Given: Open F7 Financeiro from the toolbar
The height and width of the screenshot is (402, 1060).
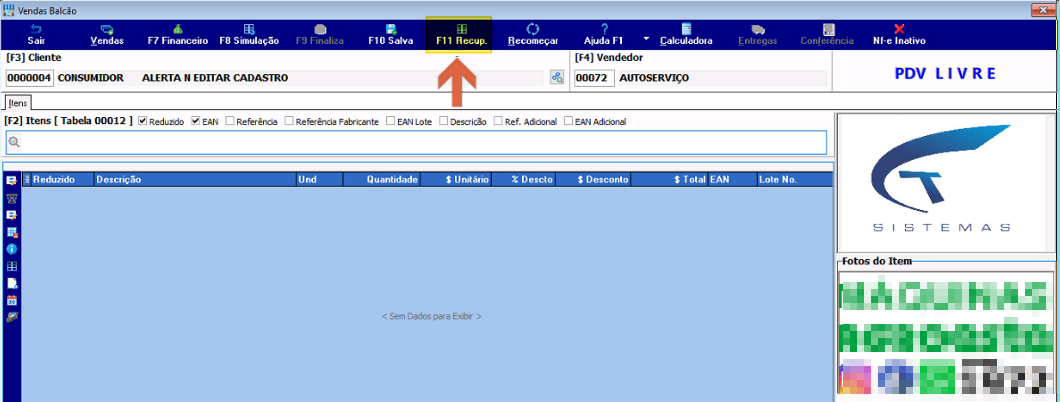Looking at the screenshot, I should click(178, 35).
